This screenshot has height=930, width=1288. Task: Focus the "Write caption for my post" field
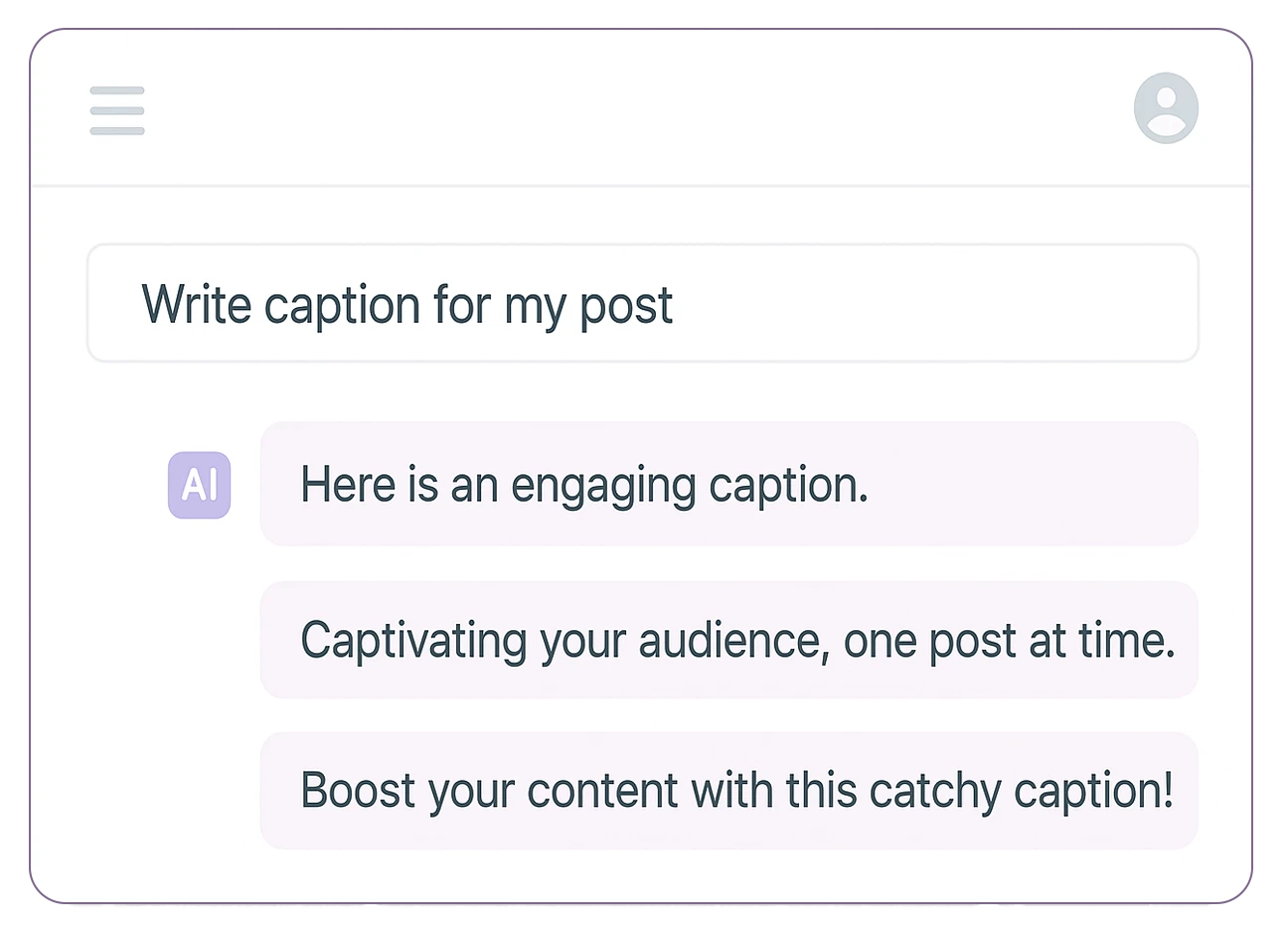point(642,303)
